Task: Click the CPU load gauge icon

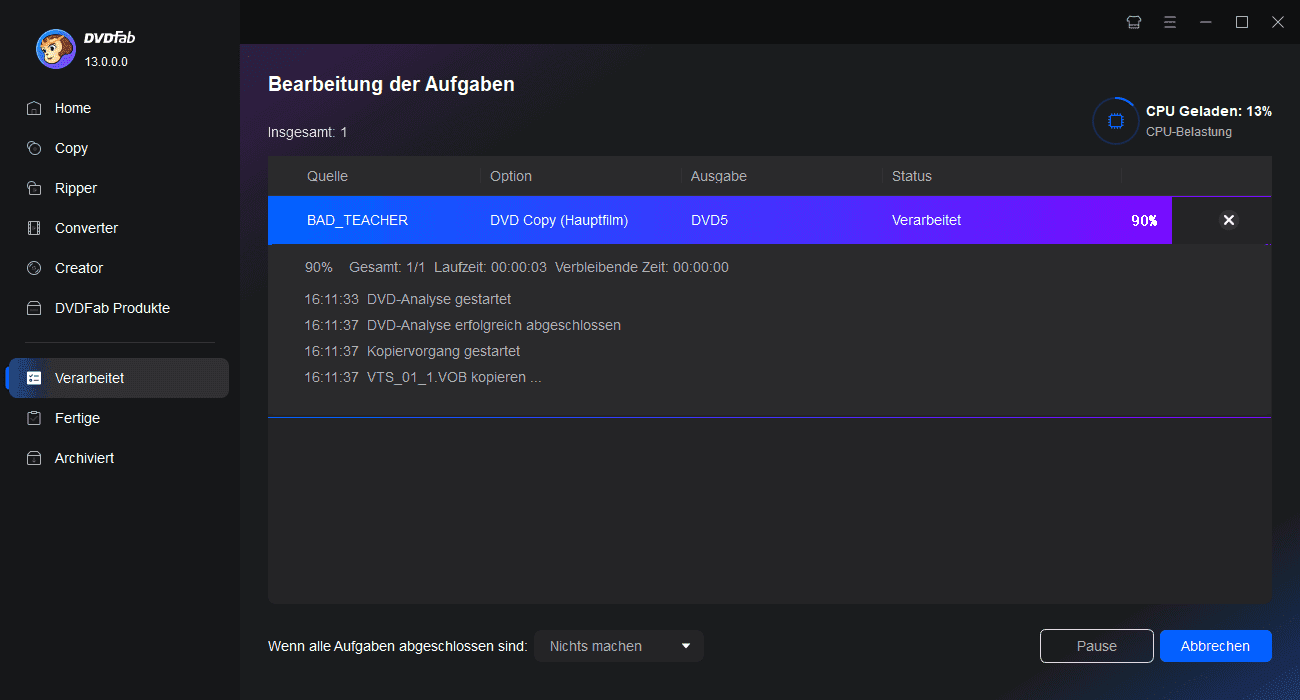Action: click(1115, 121)
